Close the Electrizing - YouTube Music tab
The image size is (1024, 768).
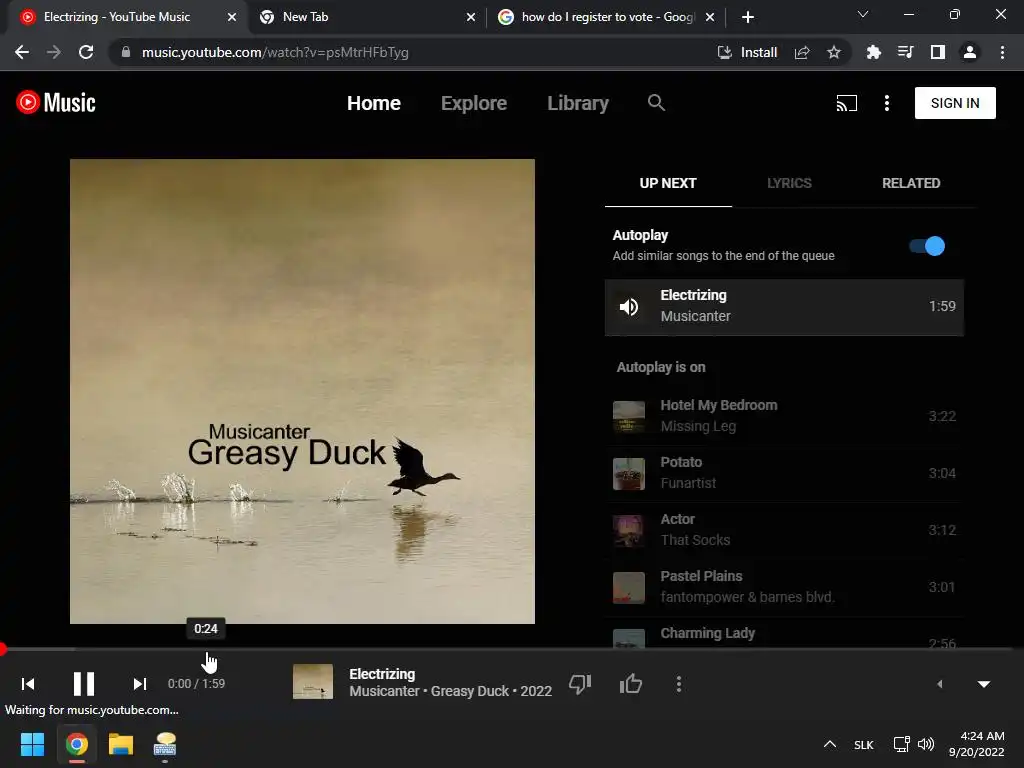click(232, 17)
